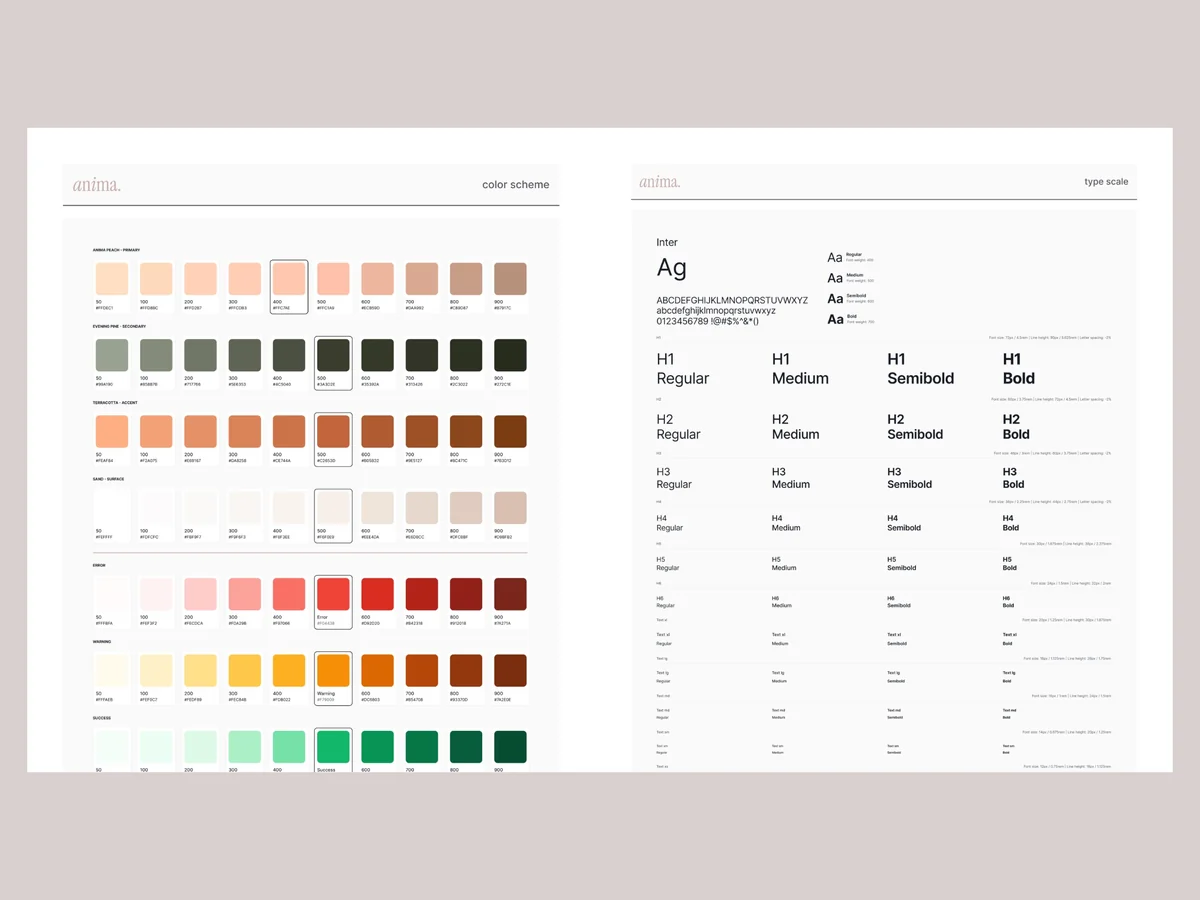Click the 'Aa Regular' weight sample

click(851, 257)
